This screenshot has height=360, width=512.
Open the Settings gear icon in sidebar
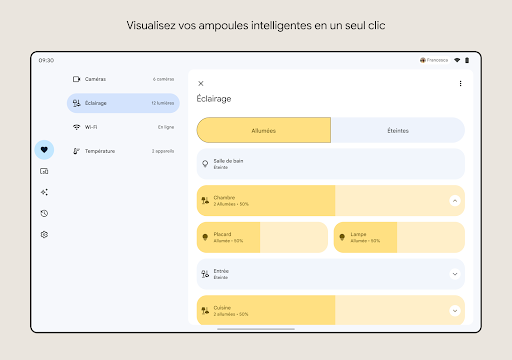[x=44, y=235]
